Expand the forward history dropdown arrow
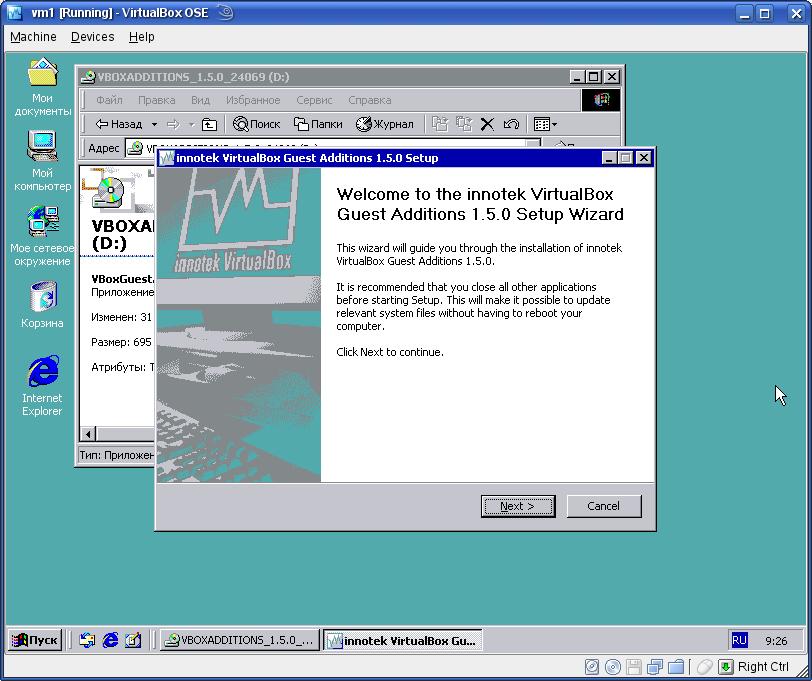 [192, 124]
